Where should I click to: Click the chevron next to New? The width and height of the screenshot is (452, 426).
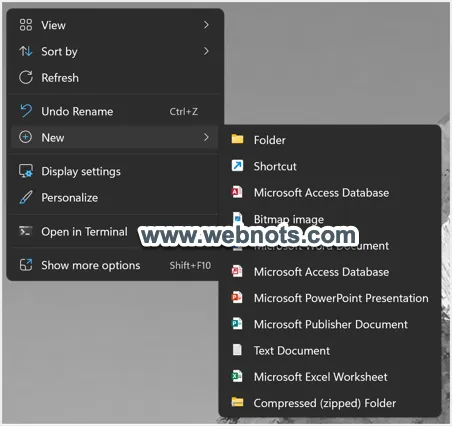(x=206, y=137)
